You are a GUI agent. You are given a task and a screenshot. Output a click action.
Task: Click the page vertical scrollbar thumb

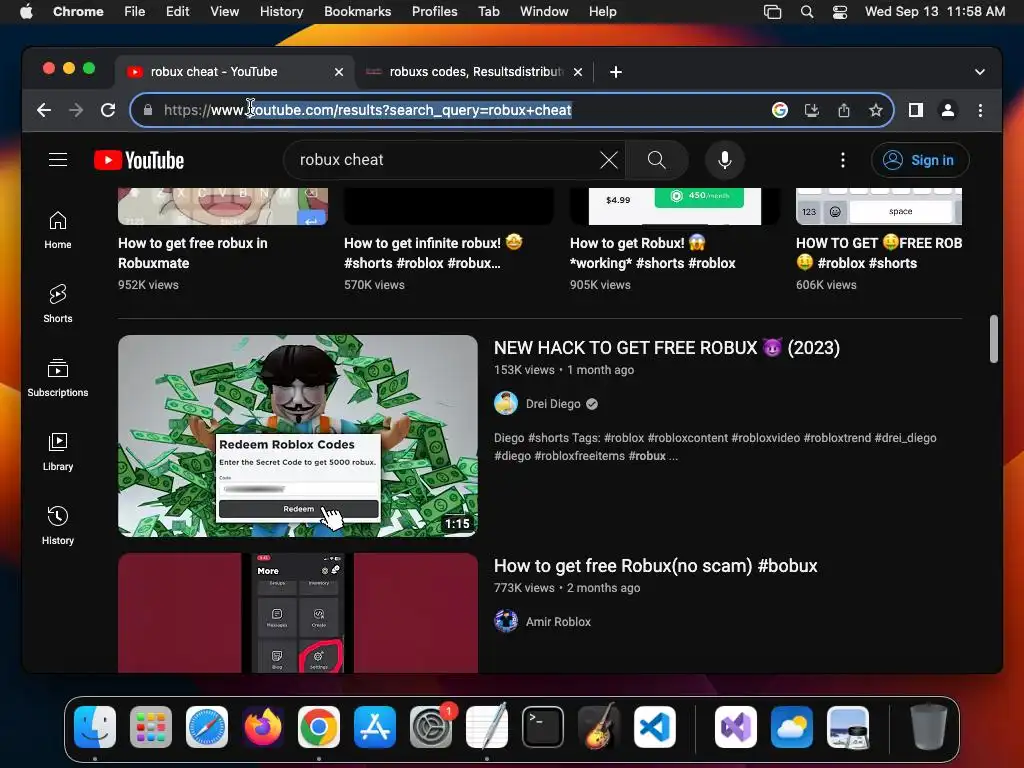click(993, 338)
